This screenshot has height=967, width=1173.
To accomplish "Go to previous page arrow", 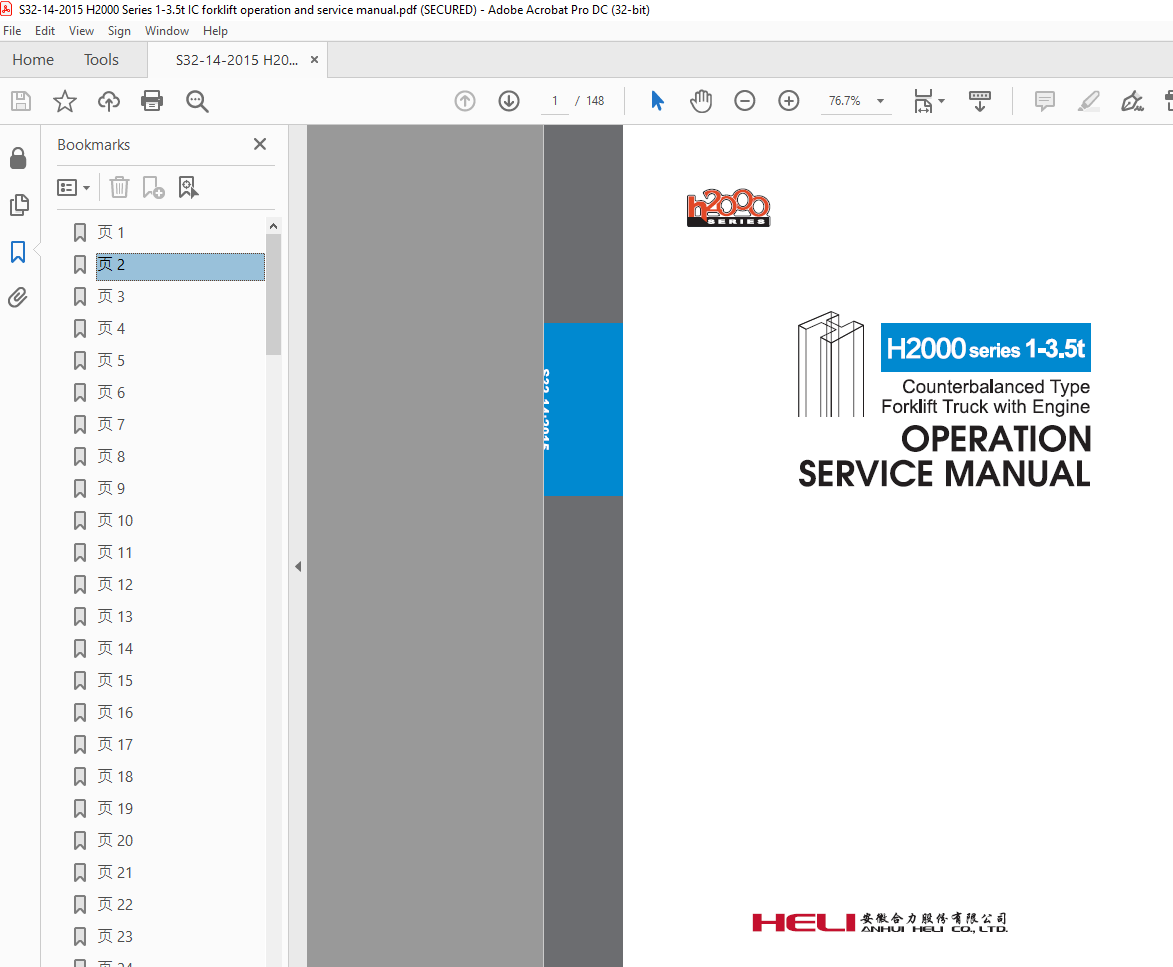I will [465, 101].
